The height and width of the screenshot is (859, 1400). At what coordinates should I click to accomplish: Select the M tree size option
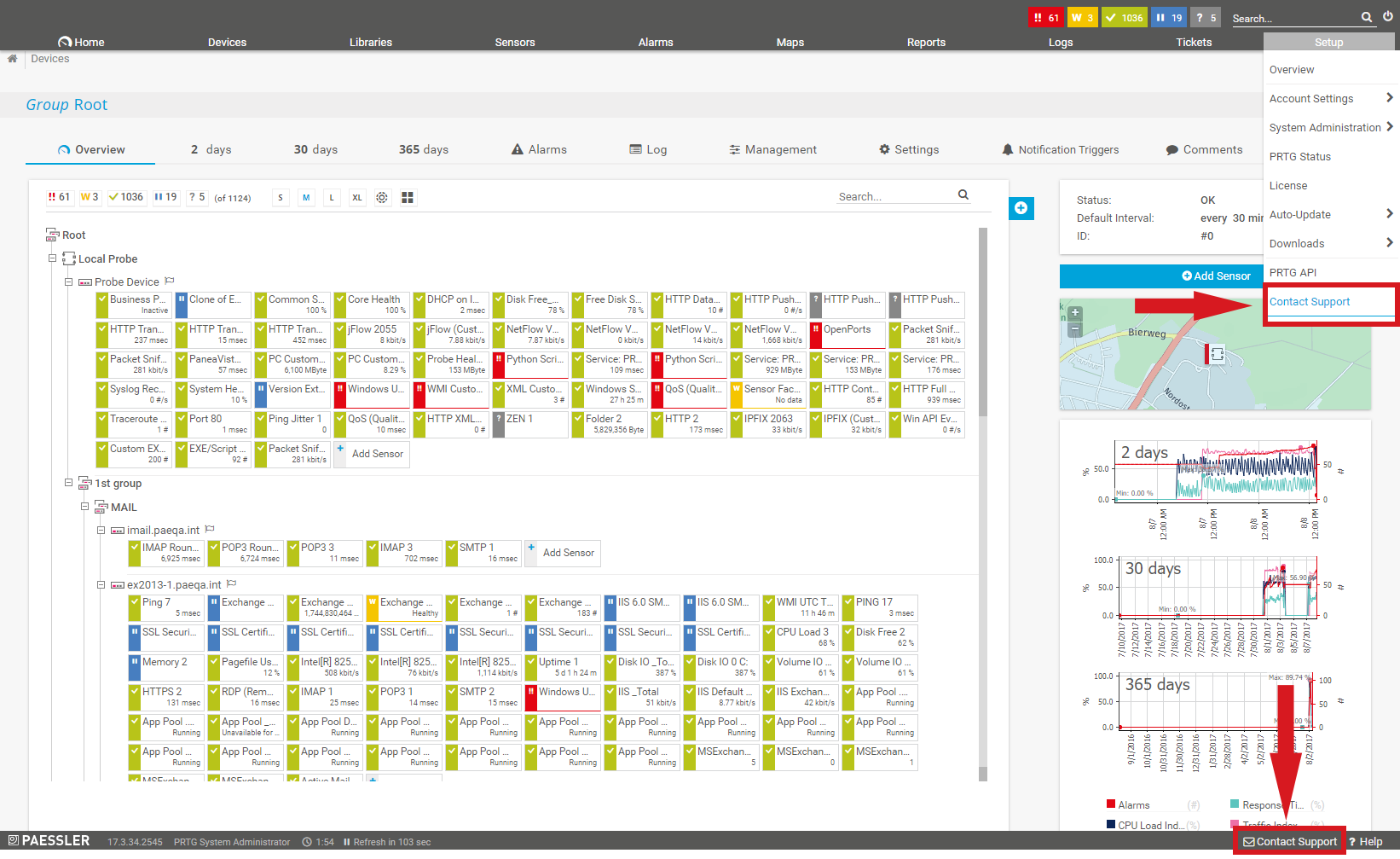click(306, 198)
